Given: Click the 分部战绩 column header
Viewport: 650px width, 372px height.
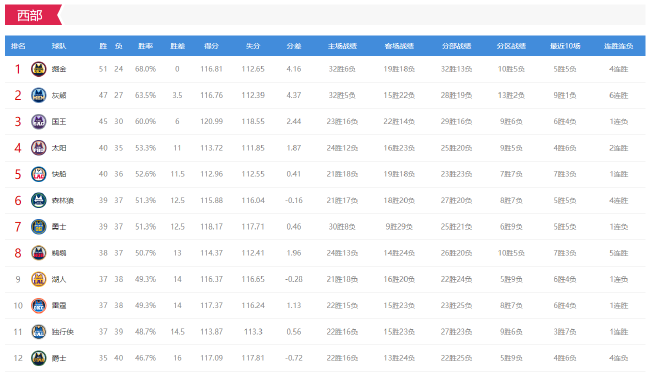Looking at the screenshot, I should point(456,46).
